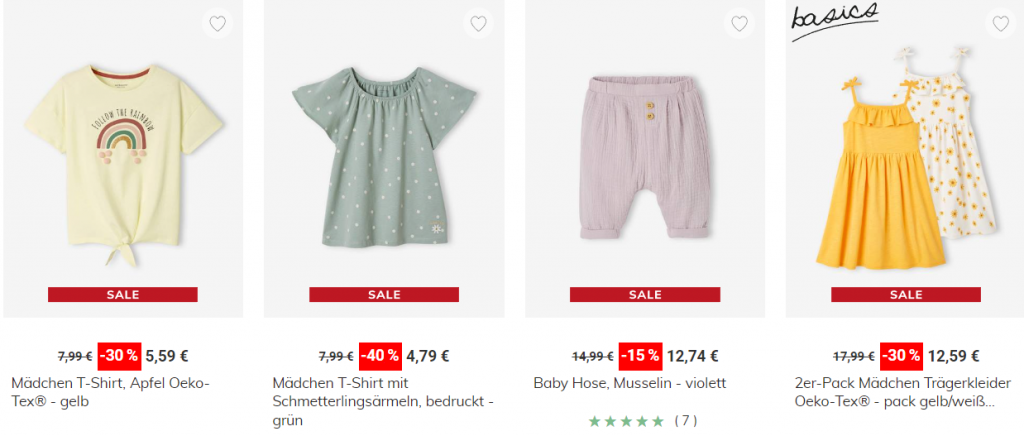Click 'Baby Hose, Musselin - violett' title
This screenshot has width=1024, height=436.
629,383
